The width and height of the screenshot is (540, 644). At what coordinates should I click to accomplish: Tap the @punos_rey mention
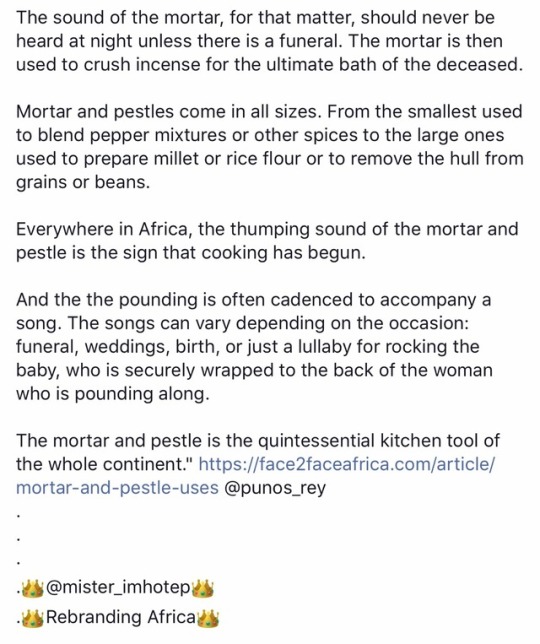point(275,488)
